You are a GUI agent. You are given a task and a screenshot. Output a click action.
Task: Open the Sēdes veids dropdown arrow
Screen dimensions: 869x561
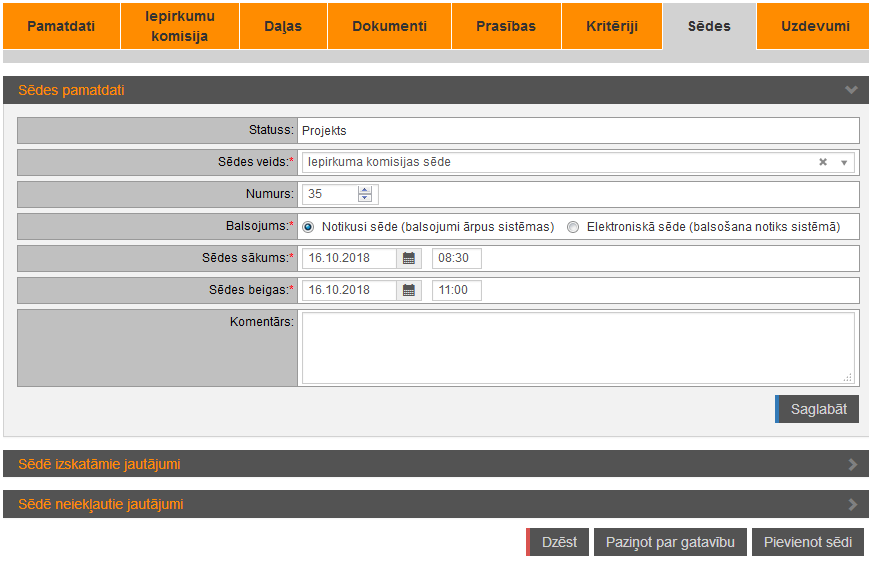(843, 162)
